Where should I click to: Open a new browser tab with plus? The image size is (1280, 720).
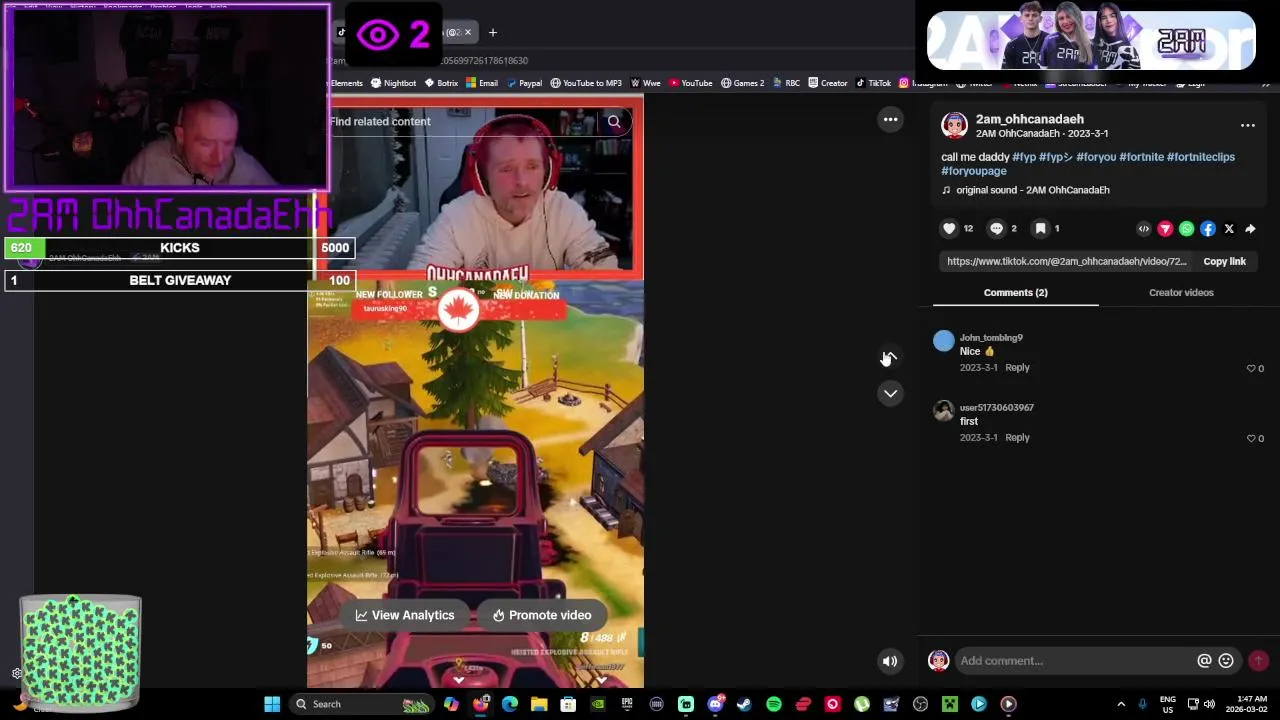(x=492, y=32)
